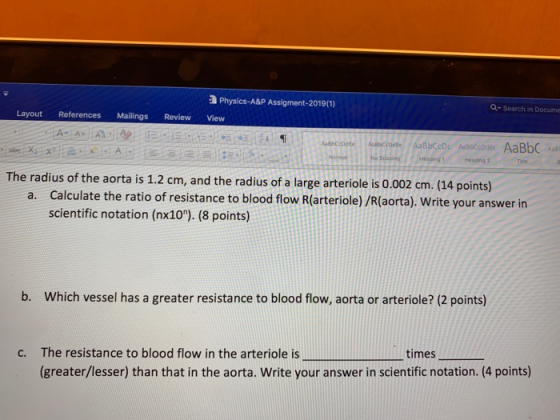Apply the Heading 1 style

coord(432,152)
